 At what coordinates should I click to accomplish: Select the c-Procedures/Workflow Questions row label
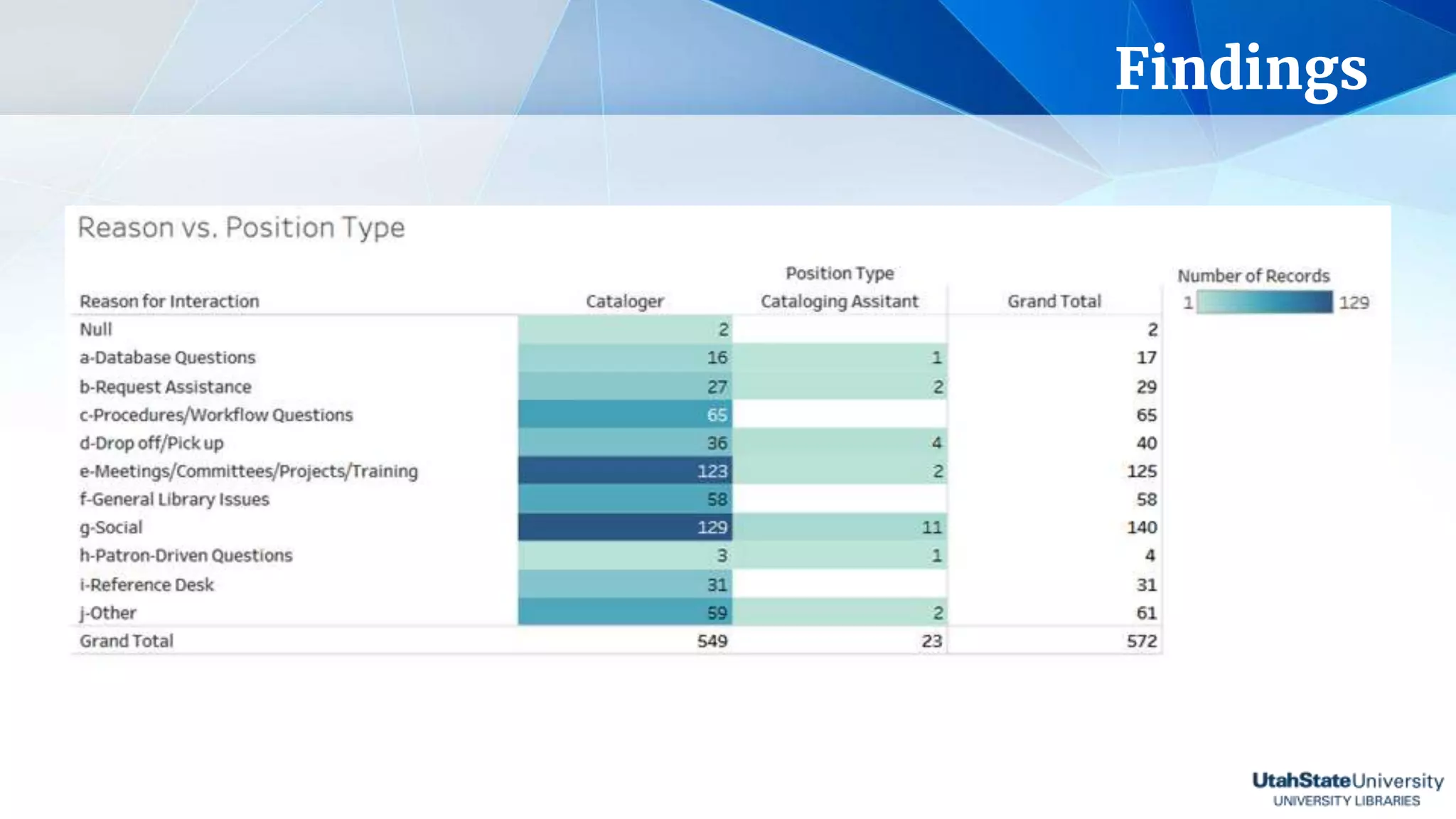click(x=216, y=415)
